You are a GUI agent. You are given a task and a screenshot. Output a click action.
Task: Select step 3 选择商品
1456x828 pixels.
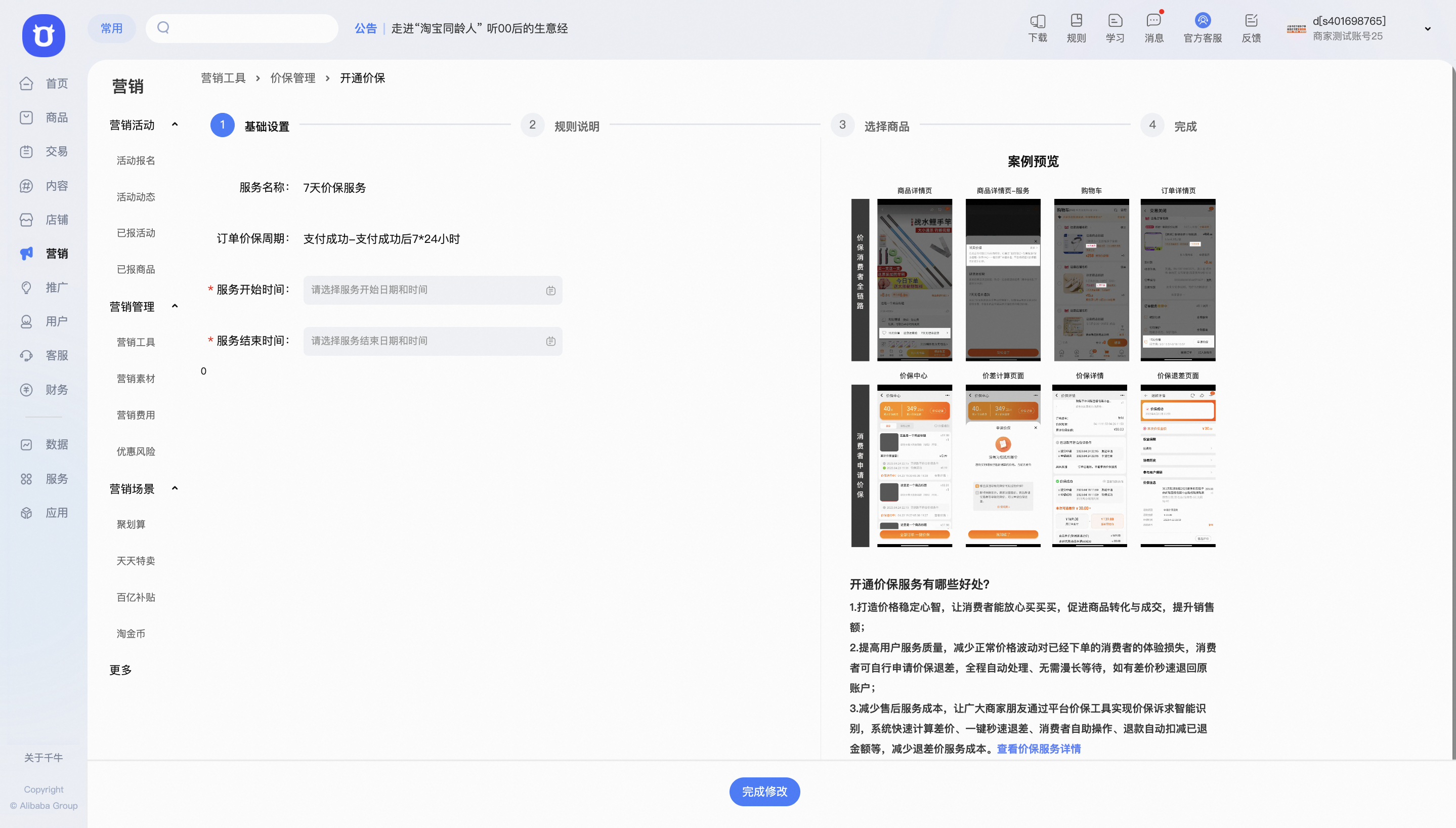coord(870,125)
